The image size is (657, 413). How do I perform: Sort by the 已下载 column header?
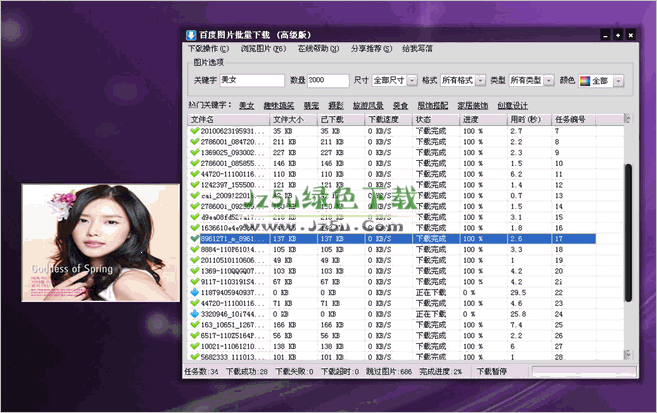341,120
